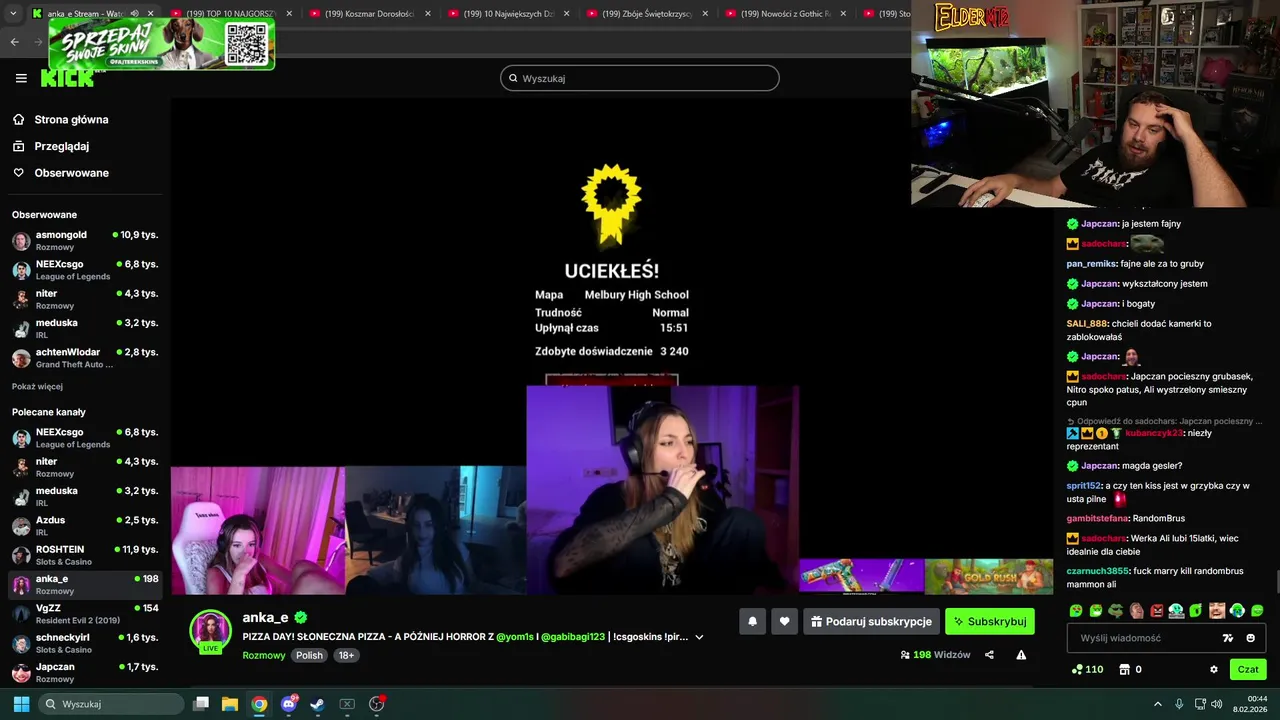Viewport: 1280px width, 720px height.
Task: Show hidden system tray icons chevron
Action: click(1158, 704)
